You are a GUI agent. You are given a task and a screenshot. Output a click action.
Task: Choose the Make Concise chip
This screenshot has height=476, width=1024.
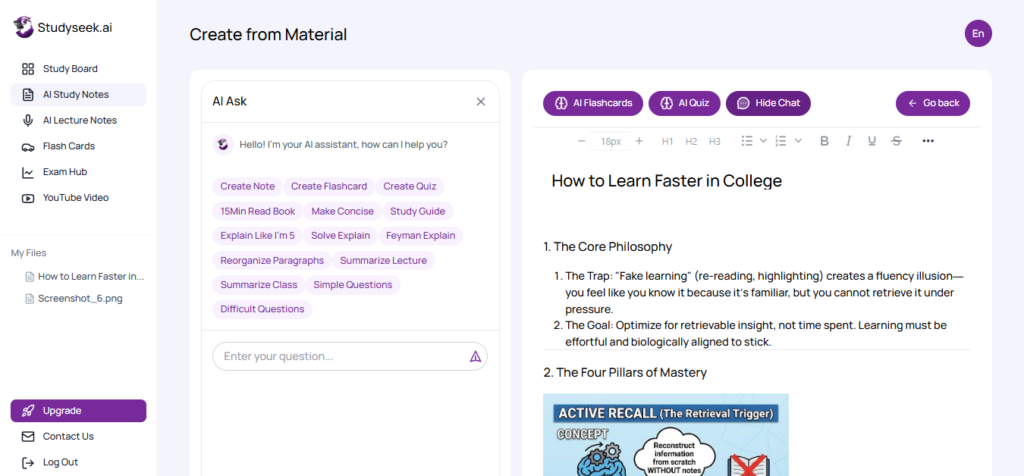click(x=343, y=211)
